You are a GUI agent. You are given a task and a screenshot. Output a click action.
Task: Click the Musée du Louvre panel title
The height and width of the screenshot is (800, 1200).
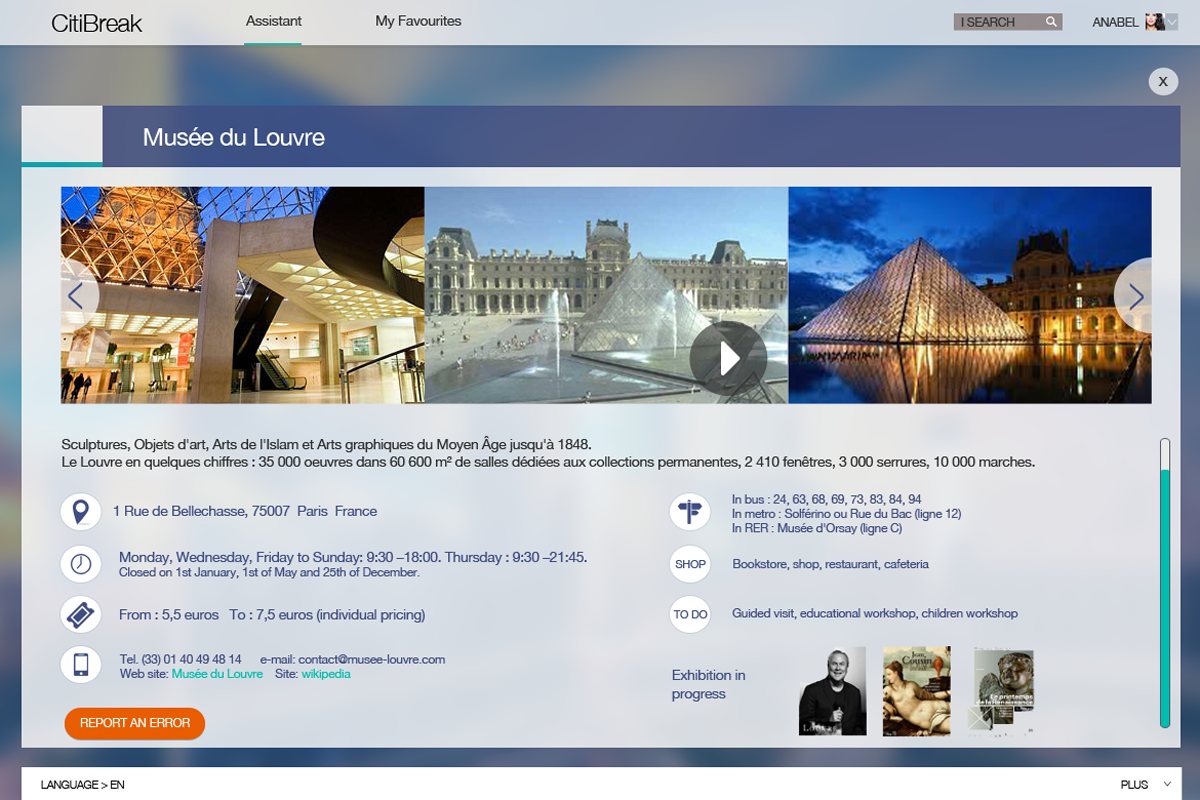[x=234, y=137]
